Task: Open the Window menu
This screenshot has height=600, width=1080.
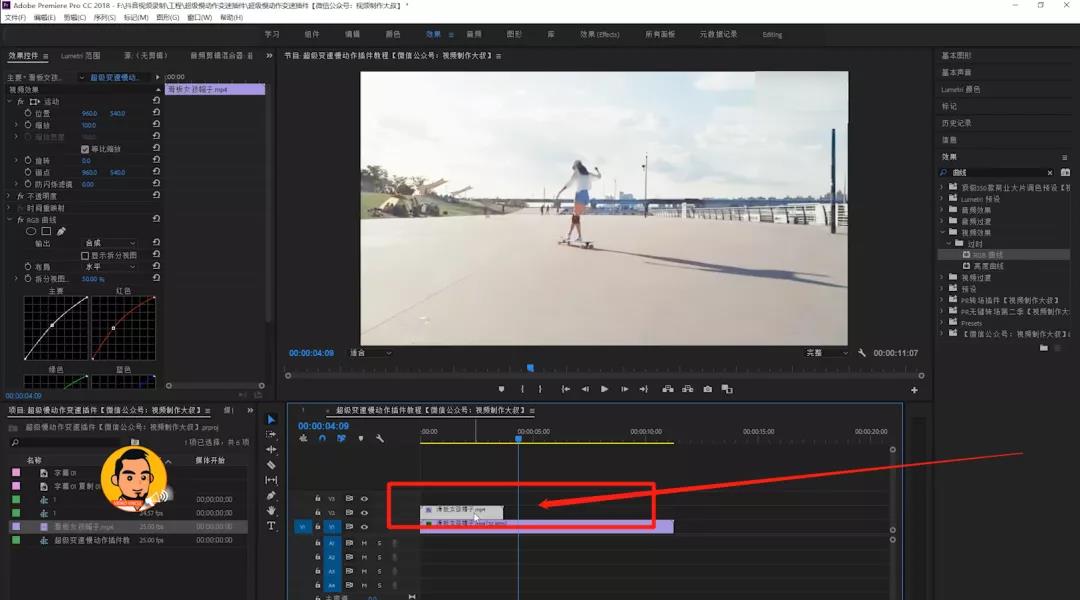Action: point(200,17)
